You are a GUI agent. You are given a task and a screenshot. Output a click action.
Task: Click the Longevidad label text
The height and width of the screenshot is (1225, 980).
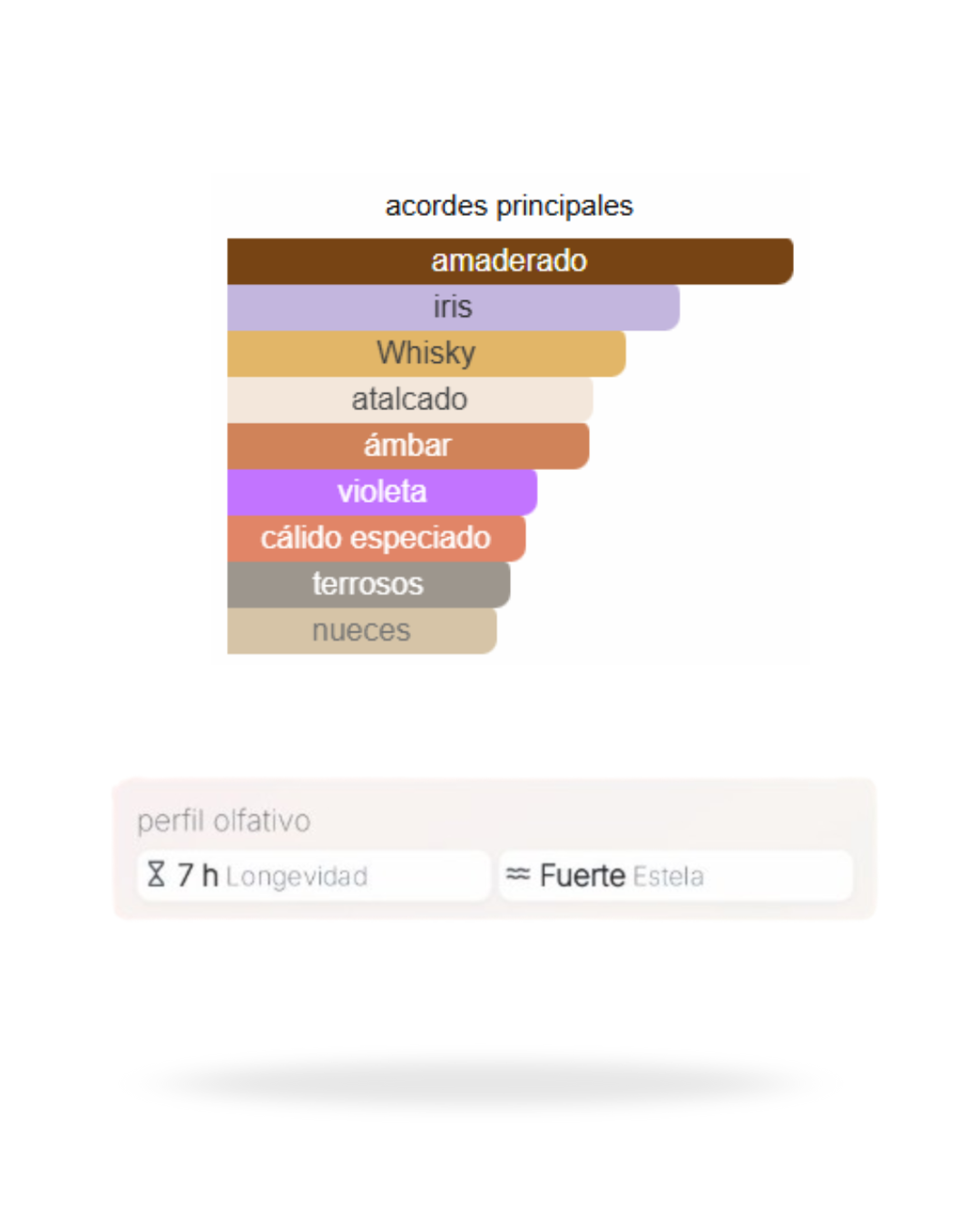point(297,877)
